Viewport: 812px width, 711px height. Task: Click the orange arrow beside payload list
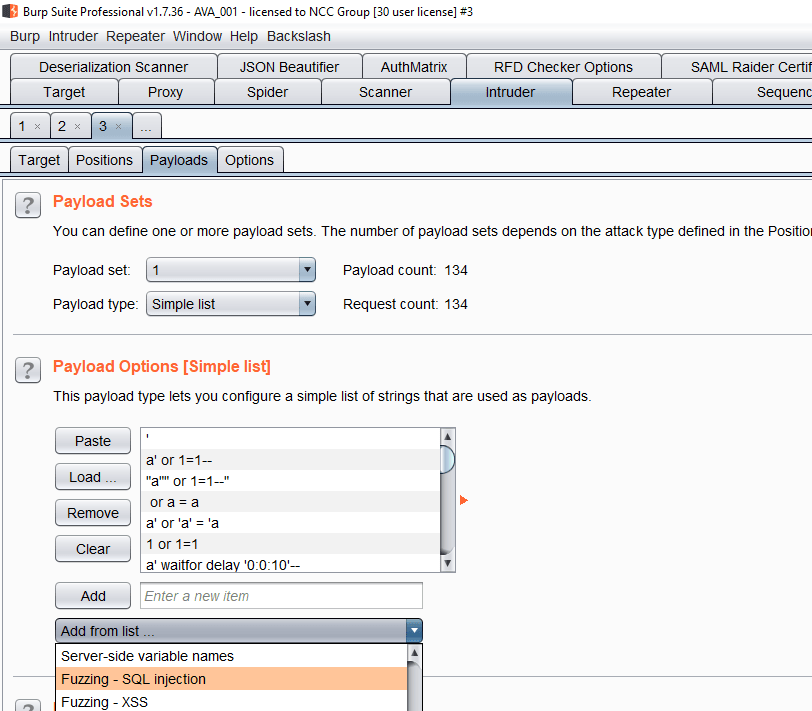(x=464, y=500)
